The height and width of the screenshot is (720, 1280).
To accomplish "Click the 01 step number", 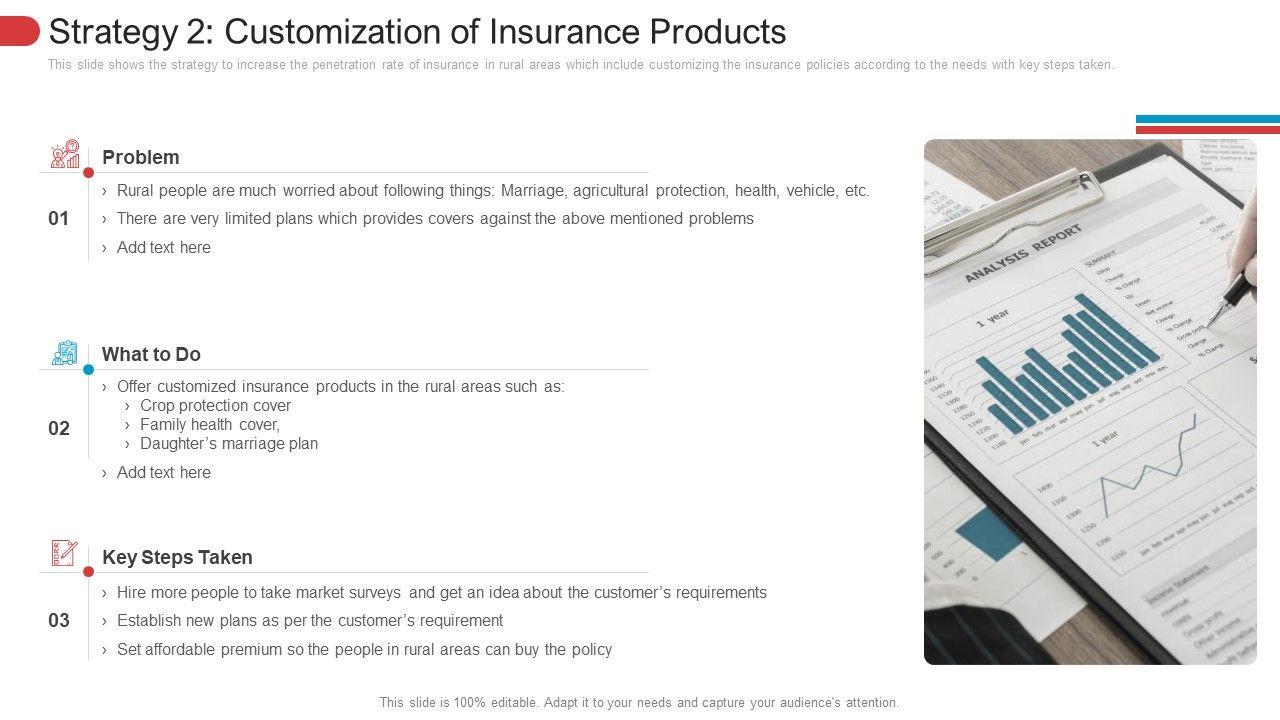I will point(59,218).
